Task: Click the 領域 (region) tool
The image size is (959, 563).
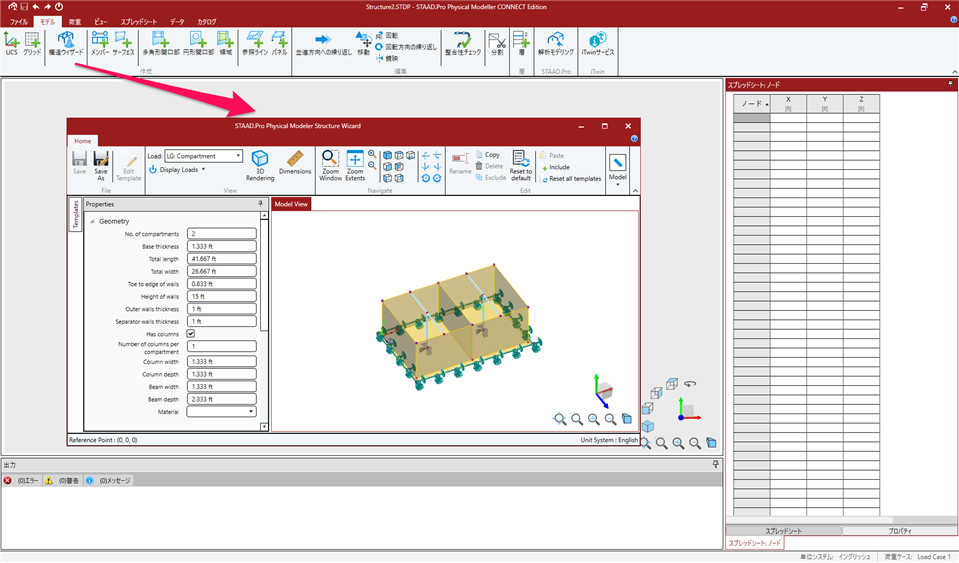Action: pos(226,44)
